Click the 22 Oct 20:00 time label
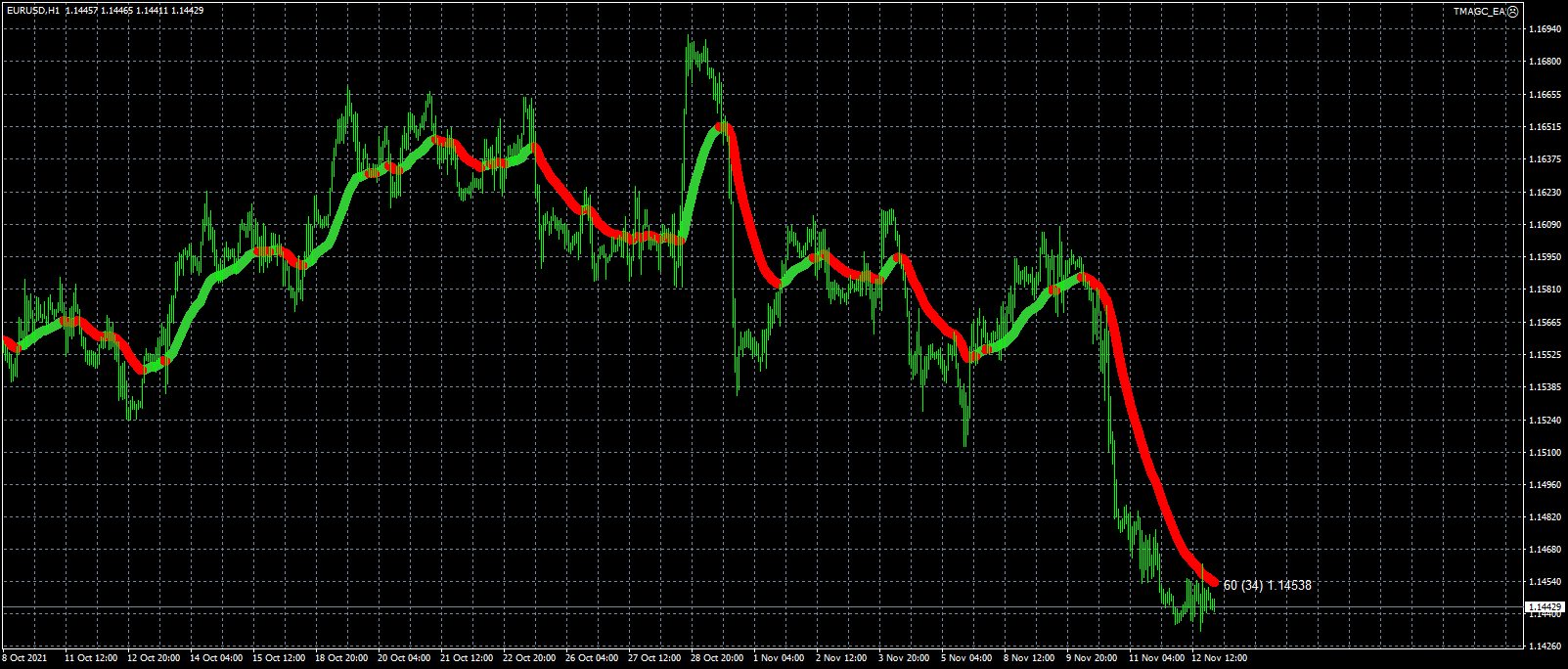The width and height of the screenshot is (1568, 669). [x=529, y=658]
